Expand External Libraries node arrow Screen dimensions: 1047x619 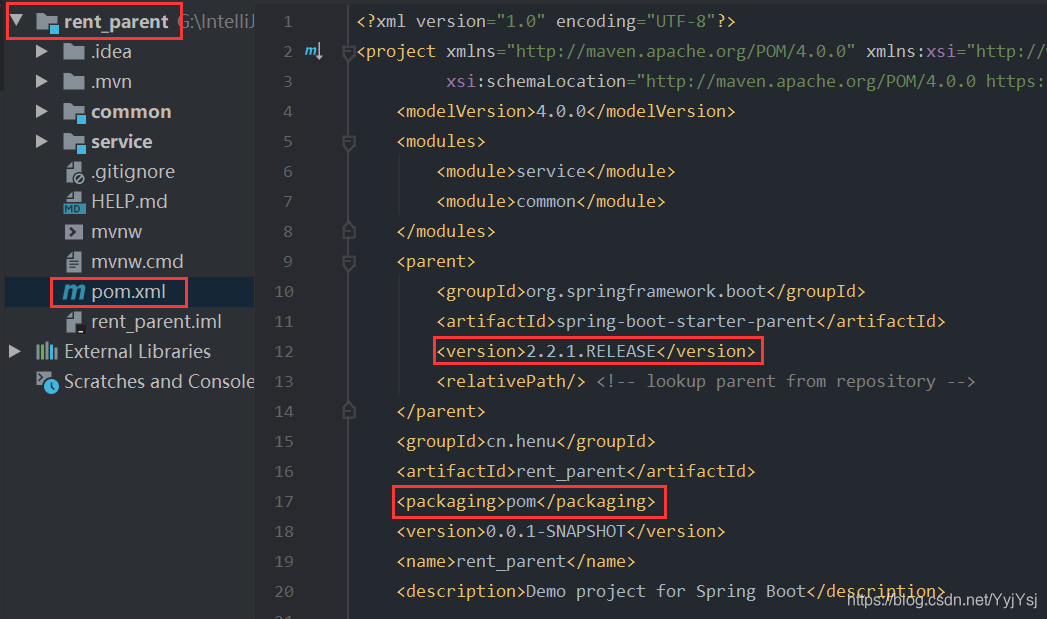point(15,351)
